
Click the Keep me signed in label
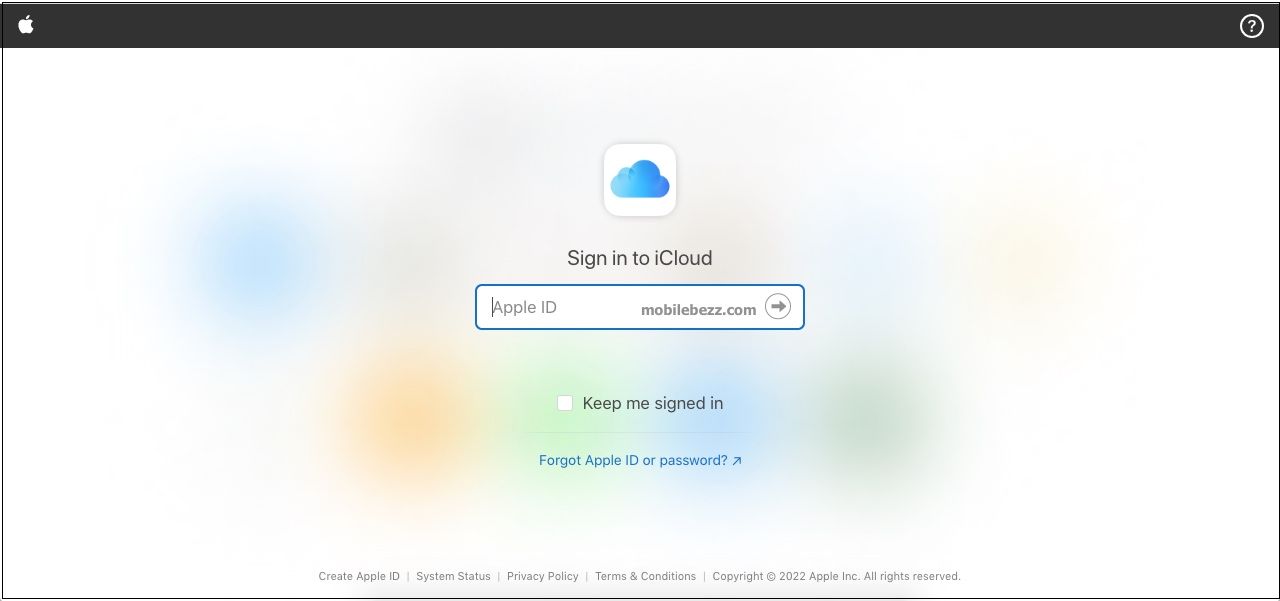click(653, 403)
